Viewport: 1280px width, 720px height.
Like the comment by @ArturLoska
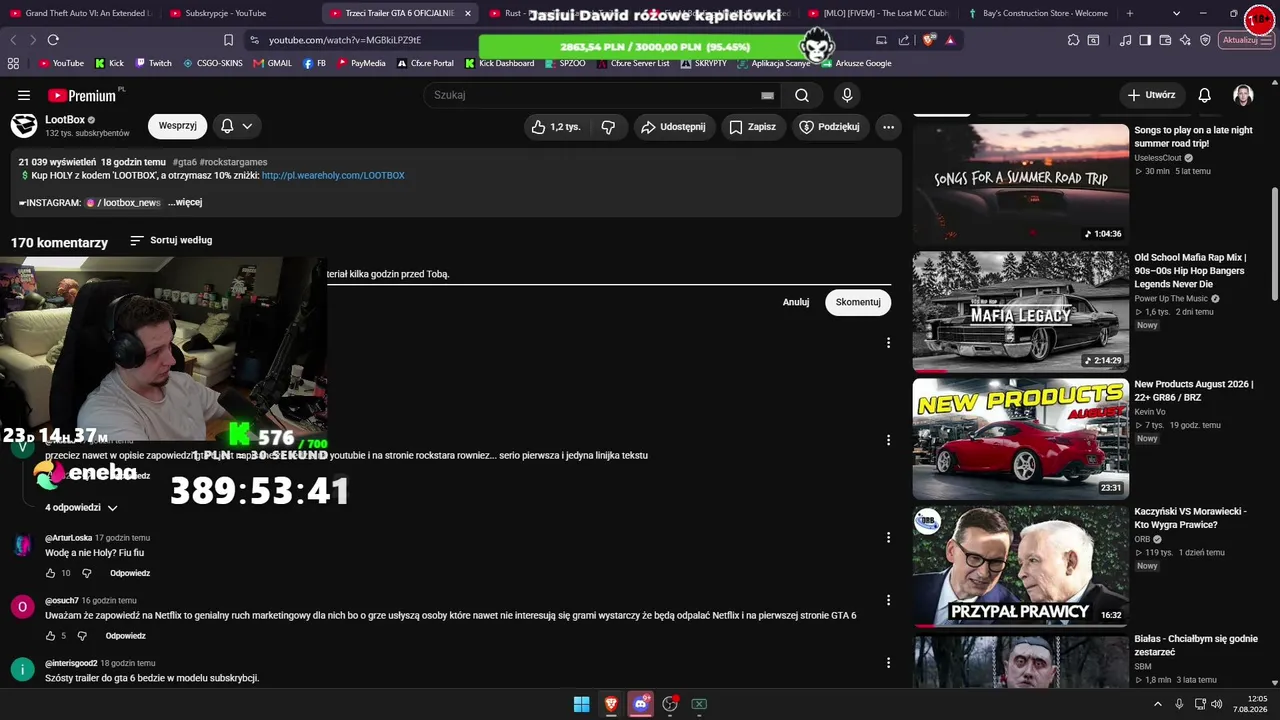(x=50, y=573)
